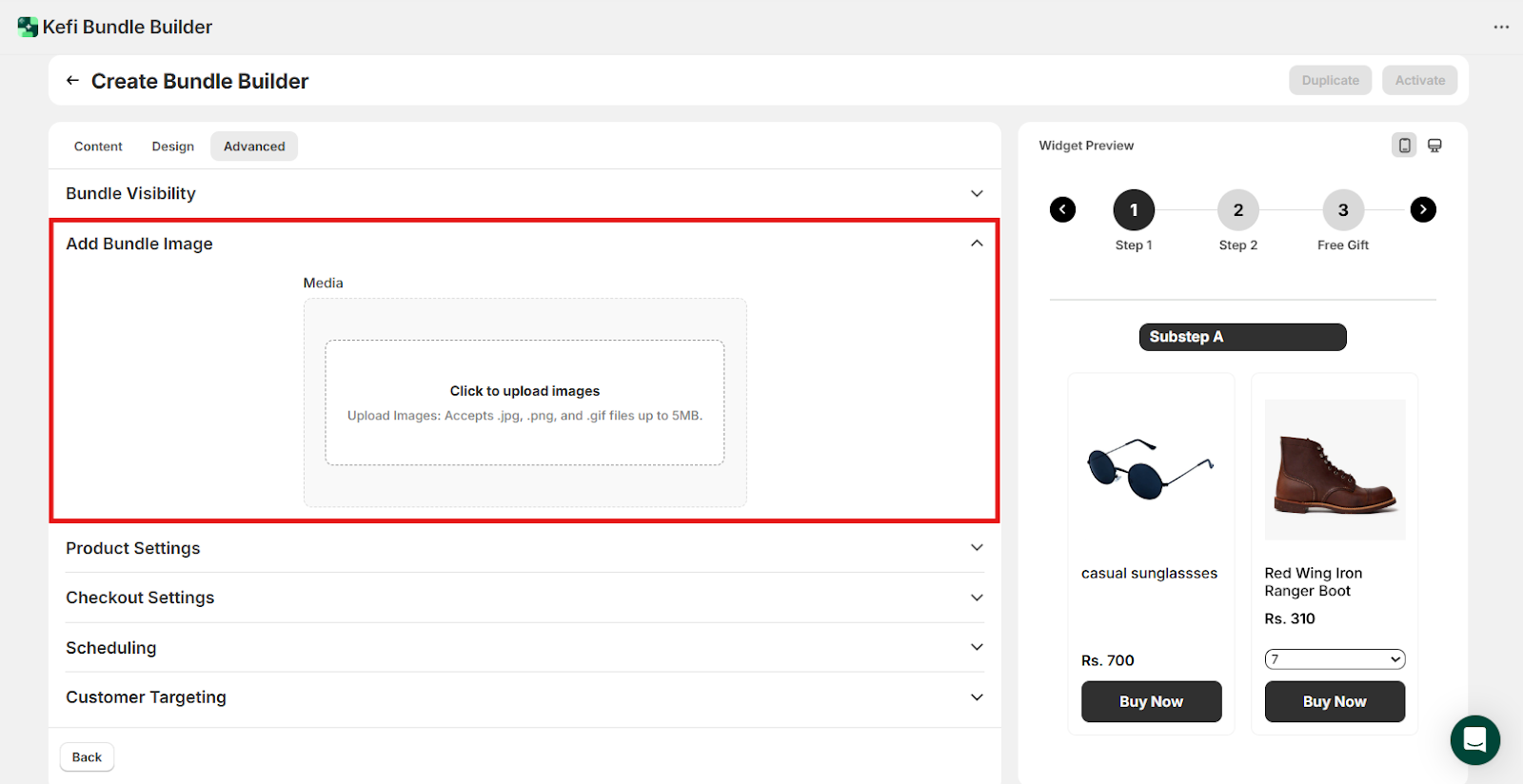Click the previous step arrow in preview

click(1062, 209)
